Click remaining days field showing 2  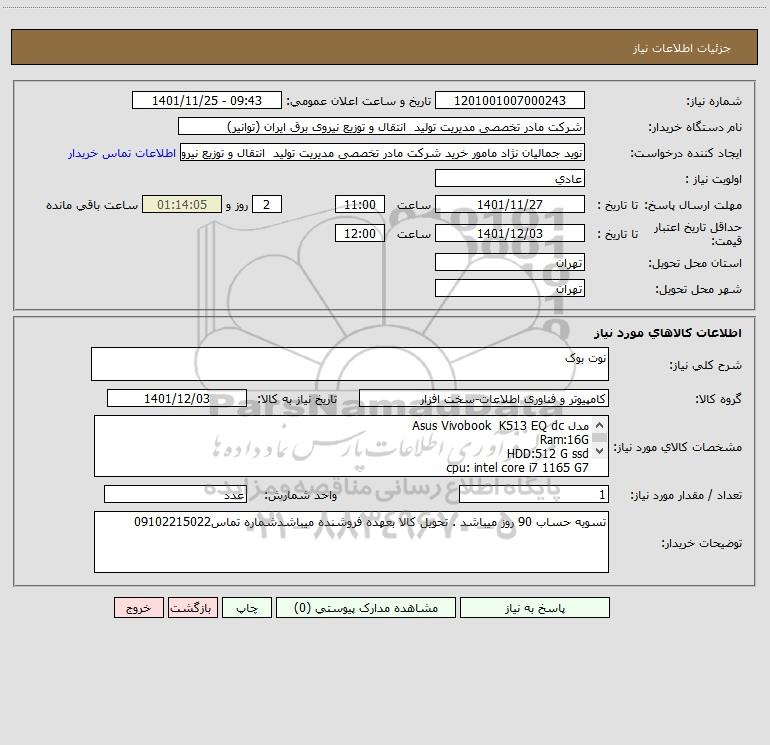(267, 204)
